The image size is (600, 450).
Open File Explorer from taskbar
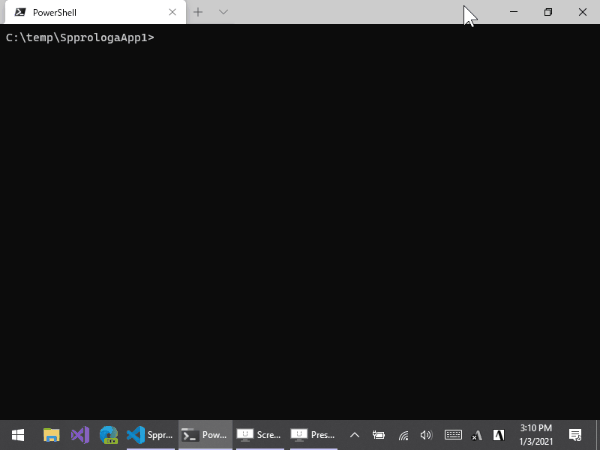pos(52,435)
